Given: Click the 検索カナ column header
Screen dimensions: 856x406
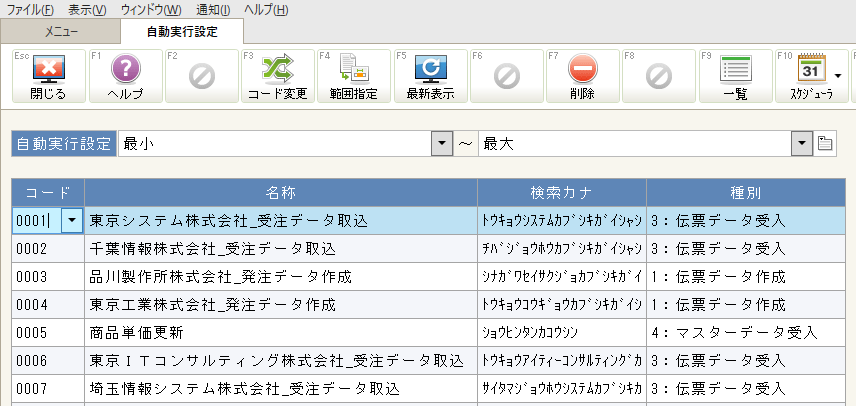Looking at the screenshot, I should [562, 192].
